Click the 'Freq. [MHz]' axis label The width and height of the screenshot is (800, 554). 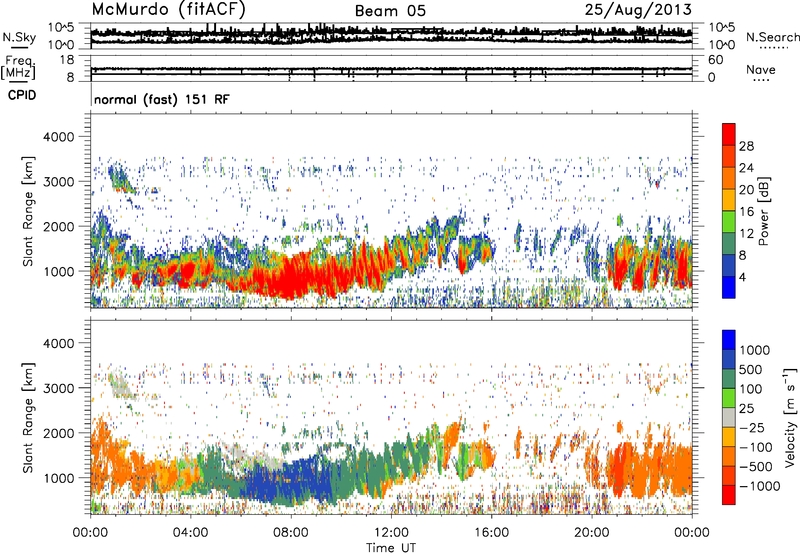coord(18,67)
